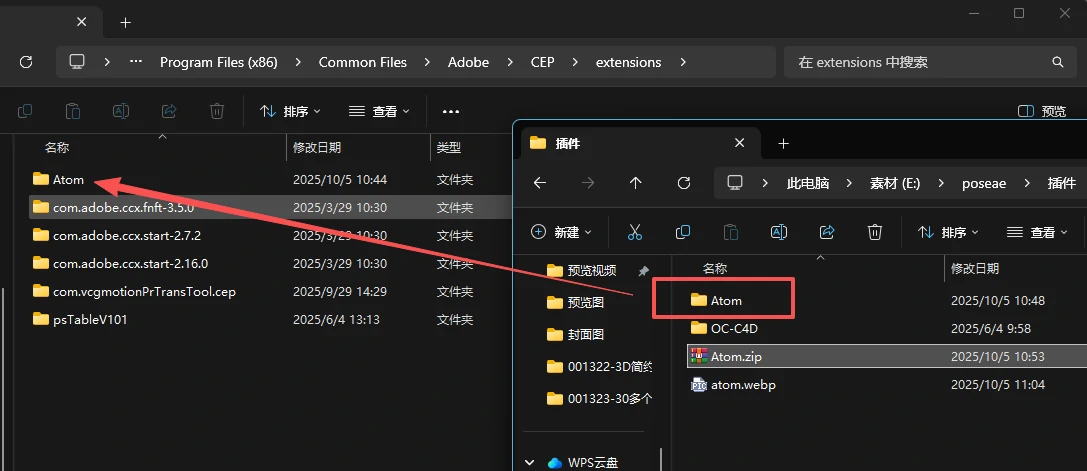Image resolution: width=1087 pixels, height=471 pixels.
Task: Click Paste icon in extensions toolbar
Action: [x=73, y=111]
